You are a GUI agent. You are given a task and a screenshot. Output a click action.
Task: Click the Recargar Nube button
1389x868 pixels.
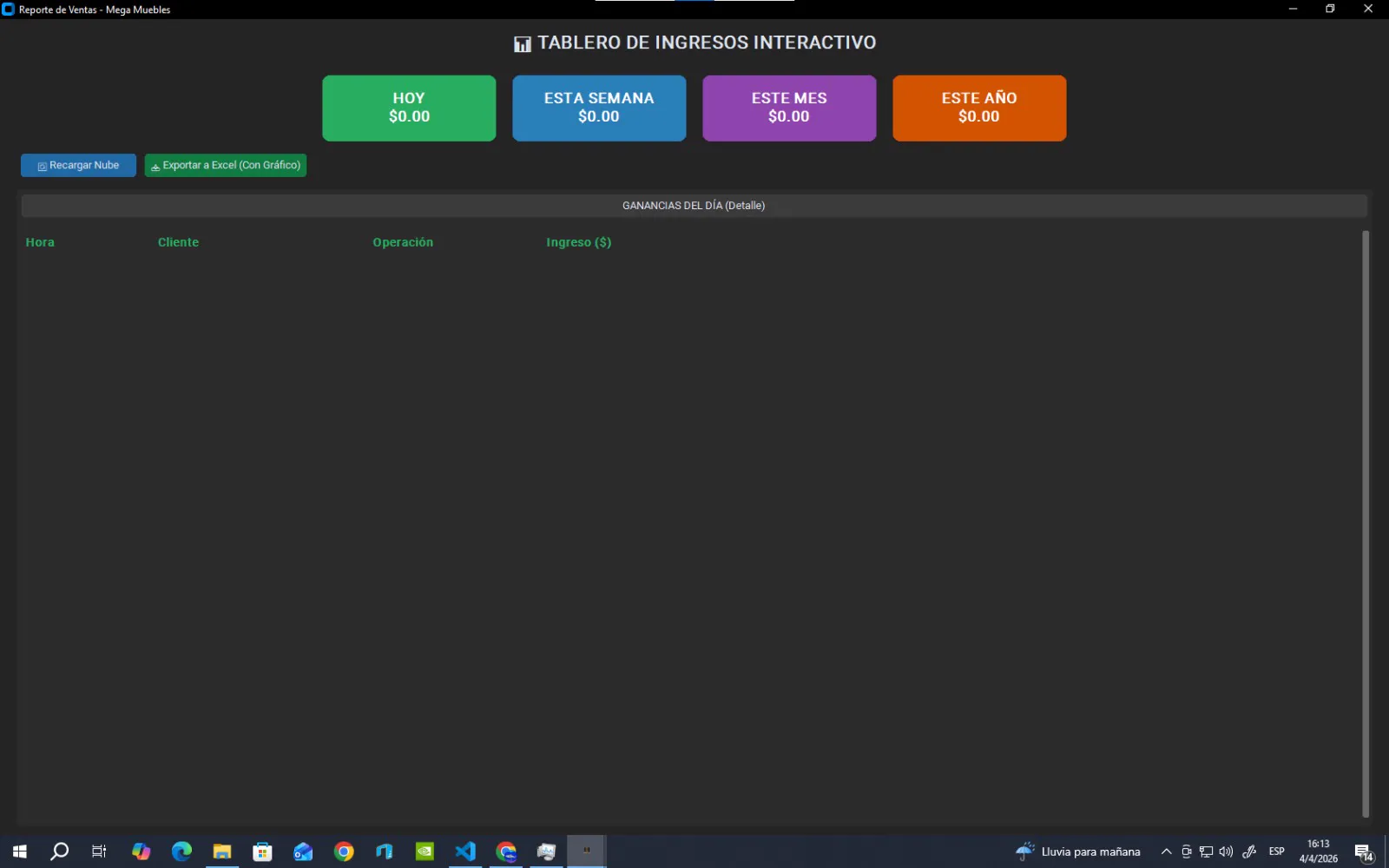pos(78,165)
